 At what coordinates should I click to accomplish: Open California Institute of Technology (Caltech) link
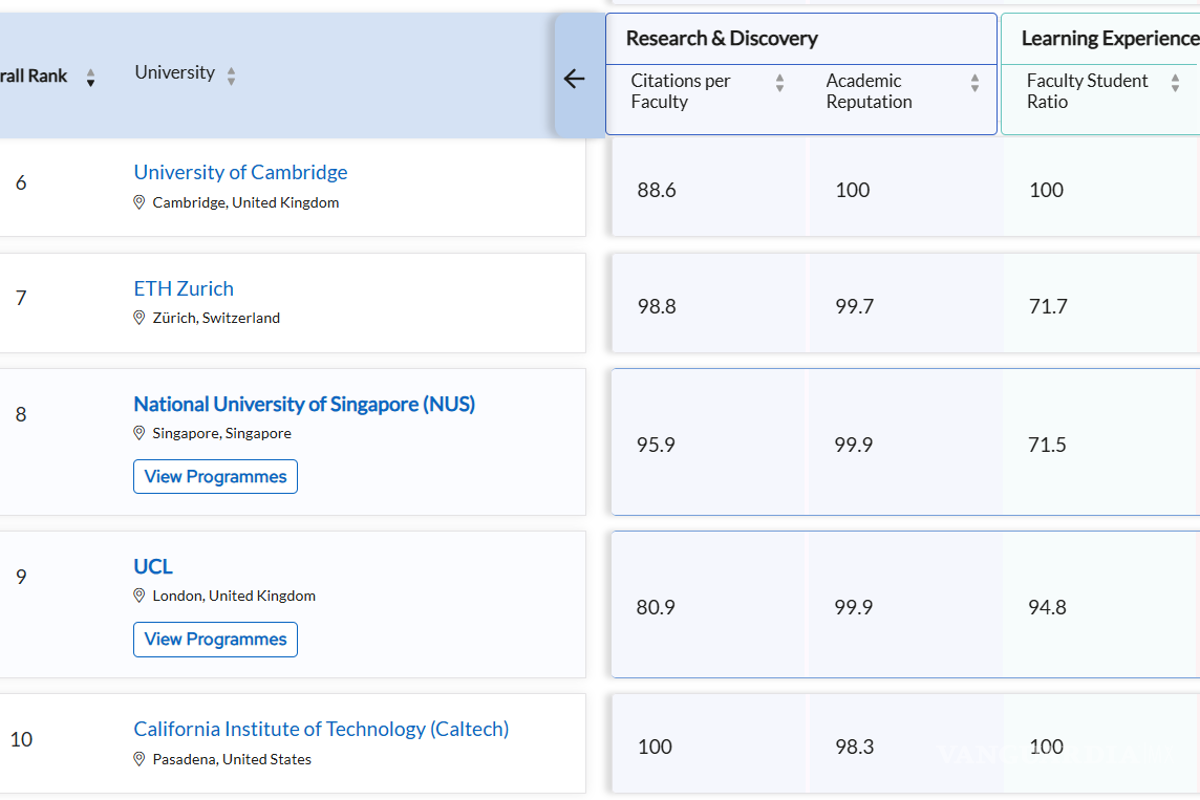click(x=321, y=729)
